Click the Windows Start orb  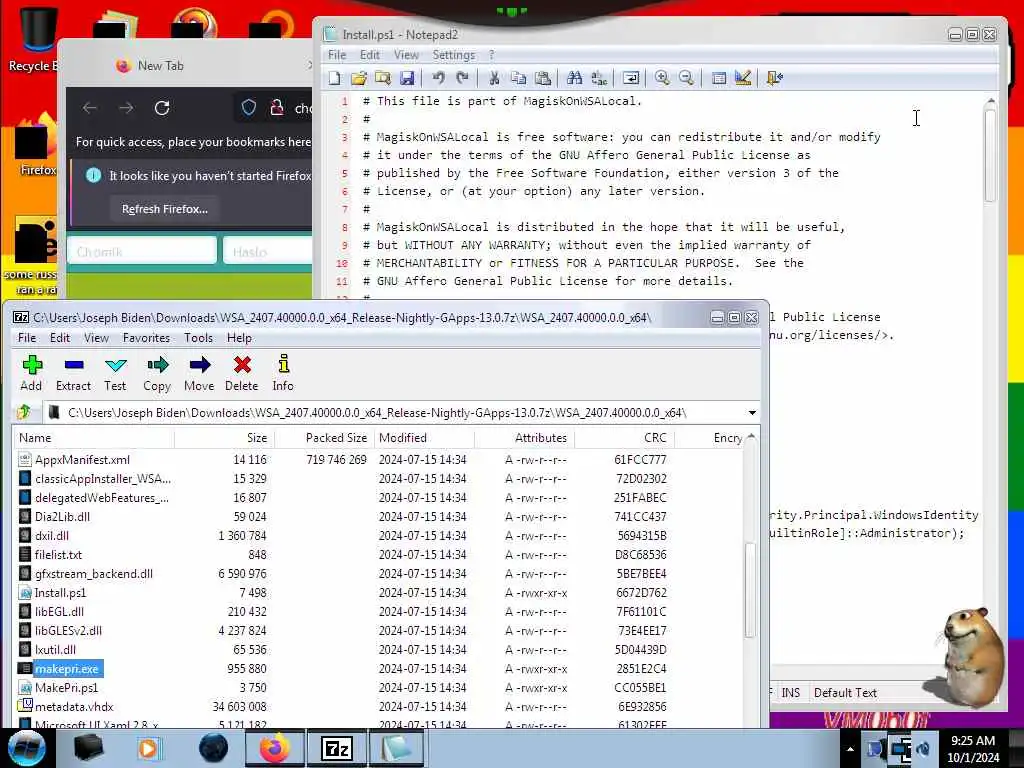coord(25,748)
